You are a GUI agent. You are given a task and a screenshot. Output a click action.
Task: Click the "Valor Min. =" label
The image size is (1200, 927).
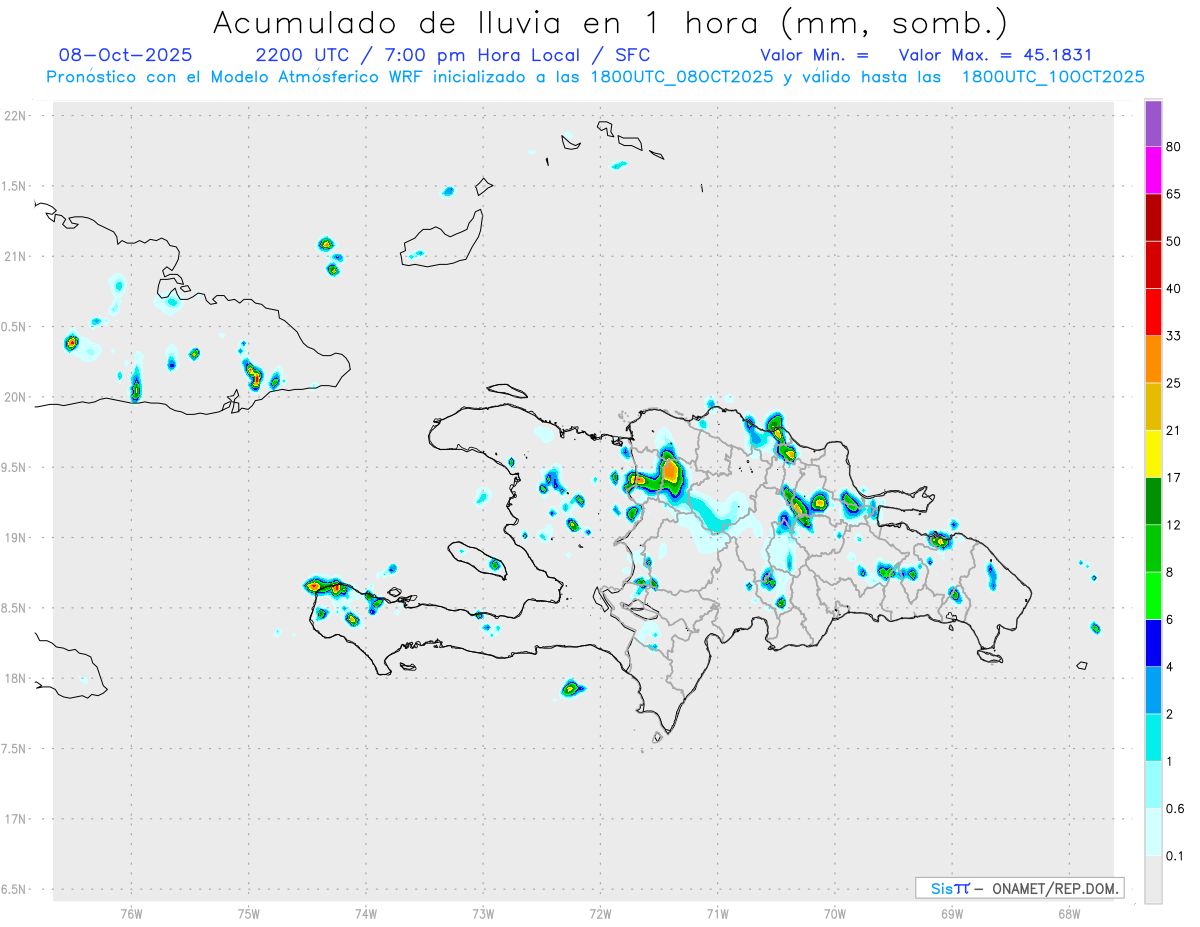[814, 55]
